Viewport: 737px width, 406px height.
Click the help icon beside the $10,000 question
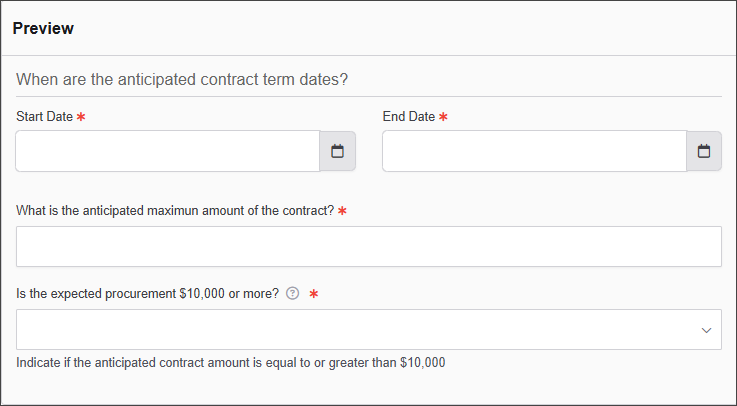point(293,294)
